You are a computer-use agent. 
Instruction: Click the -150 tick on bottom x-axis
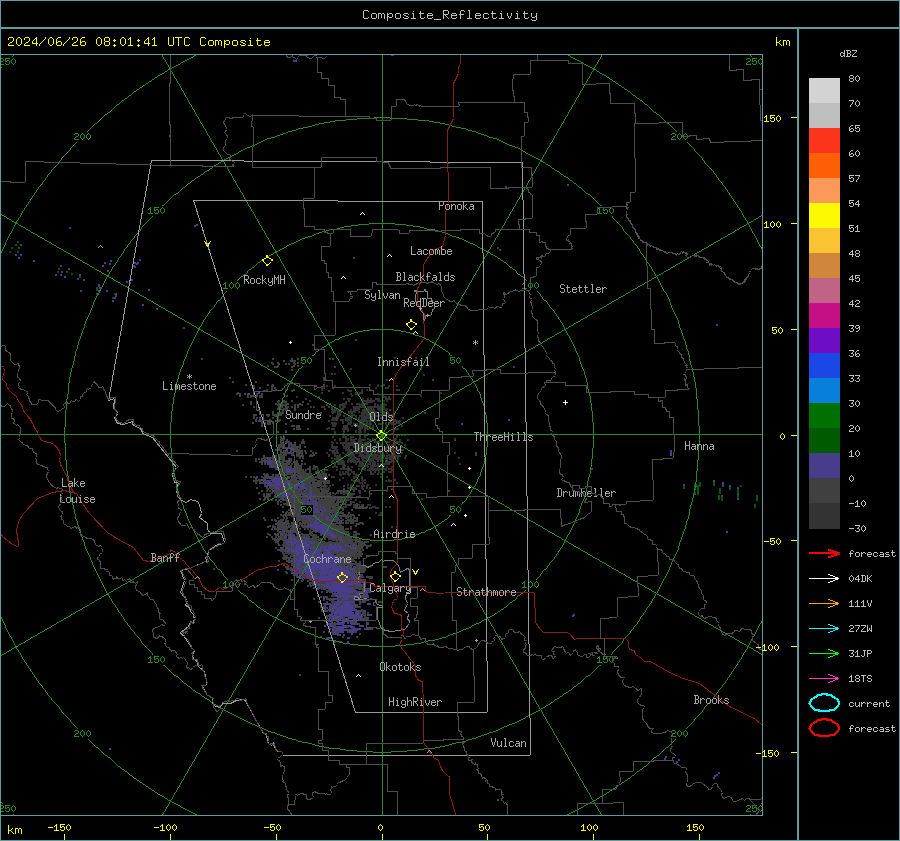click(59, 827)
